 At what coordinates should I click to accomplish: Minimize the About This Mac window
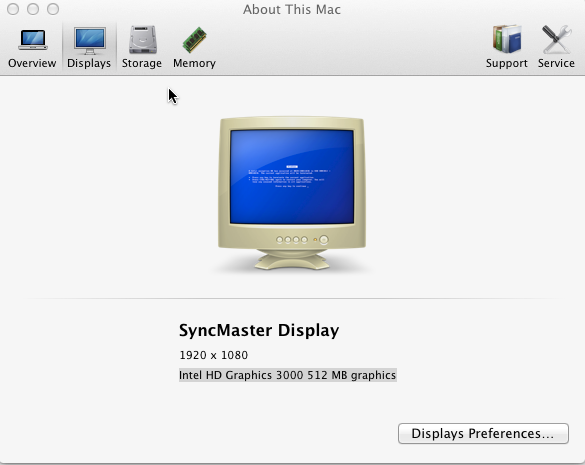point(33,9)
